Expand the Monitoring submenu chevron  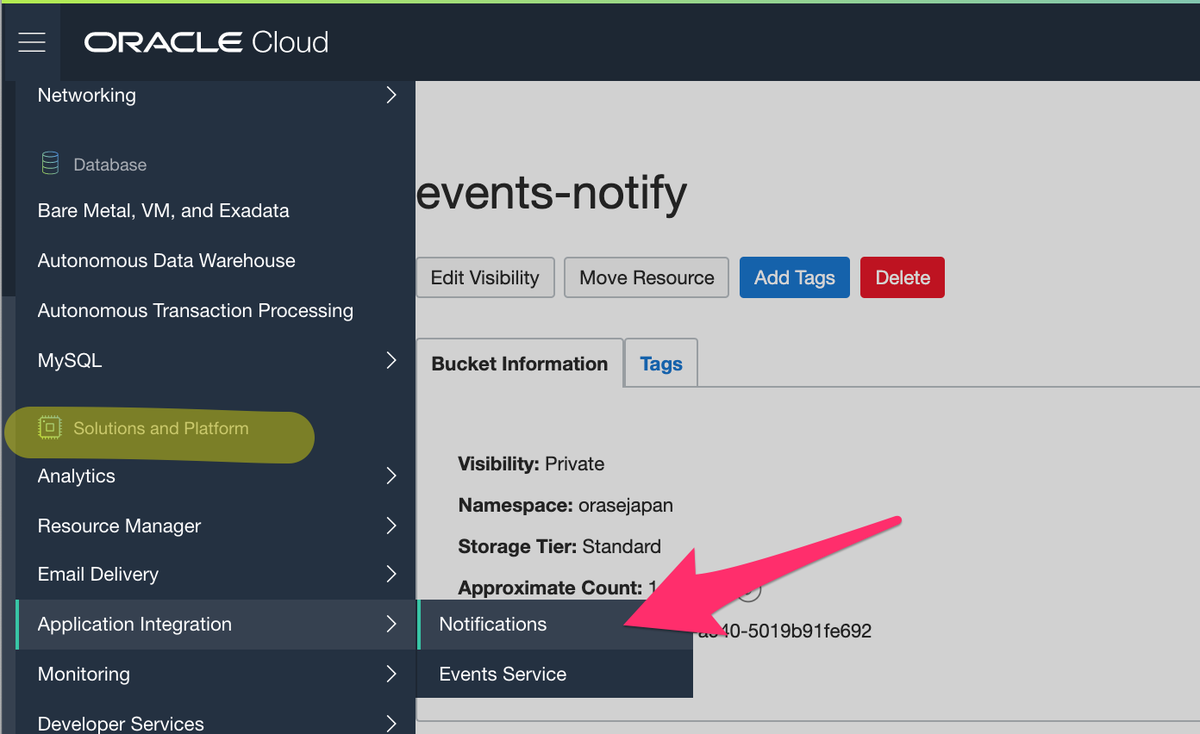point(391,674)
